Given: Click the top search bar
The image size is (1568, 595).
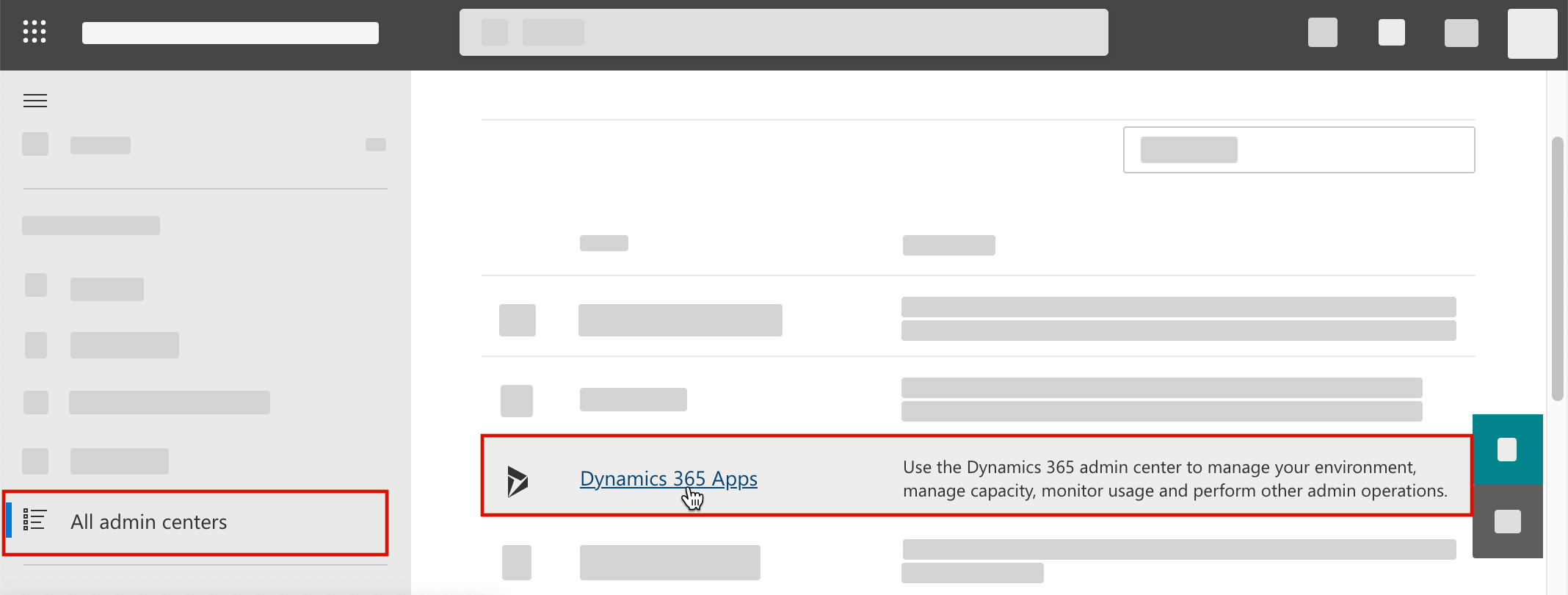Looking at the screenshot, I should point(784,32).
